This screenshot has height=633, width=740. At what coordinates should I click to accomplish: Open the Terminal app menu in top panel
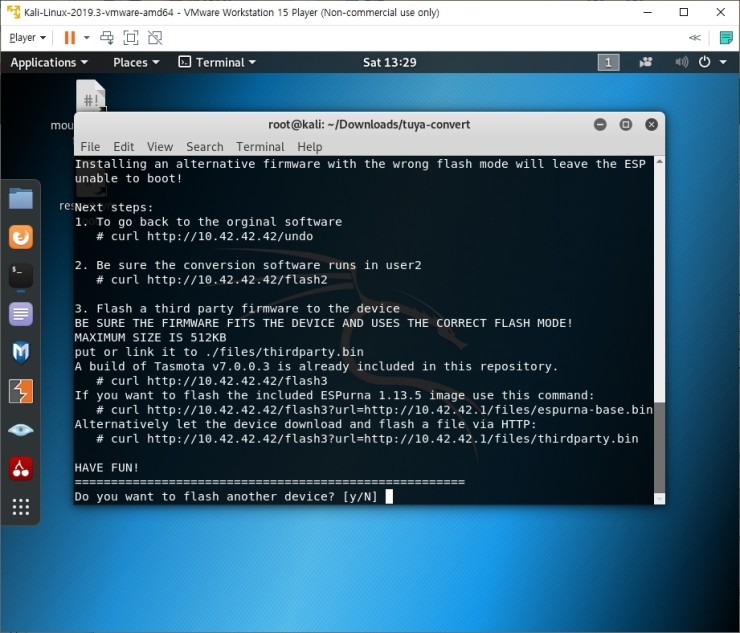[x=217, y=62]
